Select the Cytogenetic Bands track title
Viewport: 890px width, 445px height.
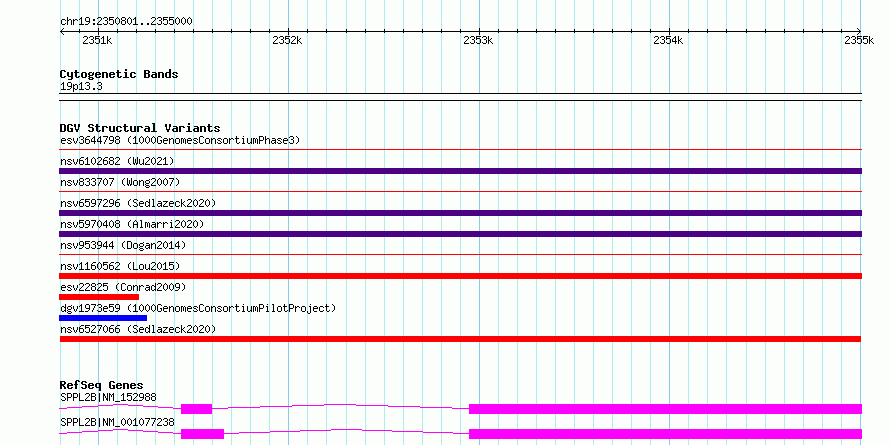click(119, 74)
